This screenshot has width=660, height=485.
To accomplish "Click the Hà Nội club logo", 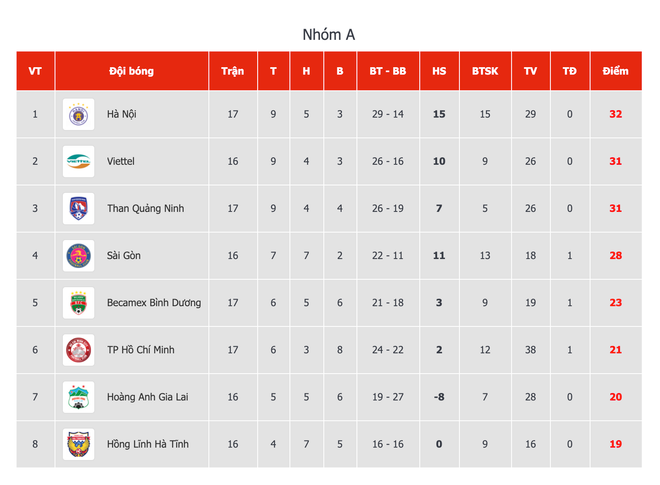I will pos(78,114).
